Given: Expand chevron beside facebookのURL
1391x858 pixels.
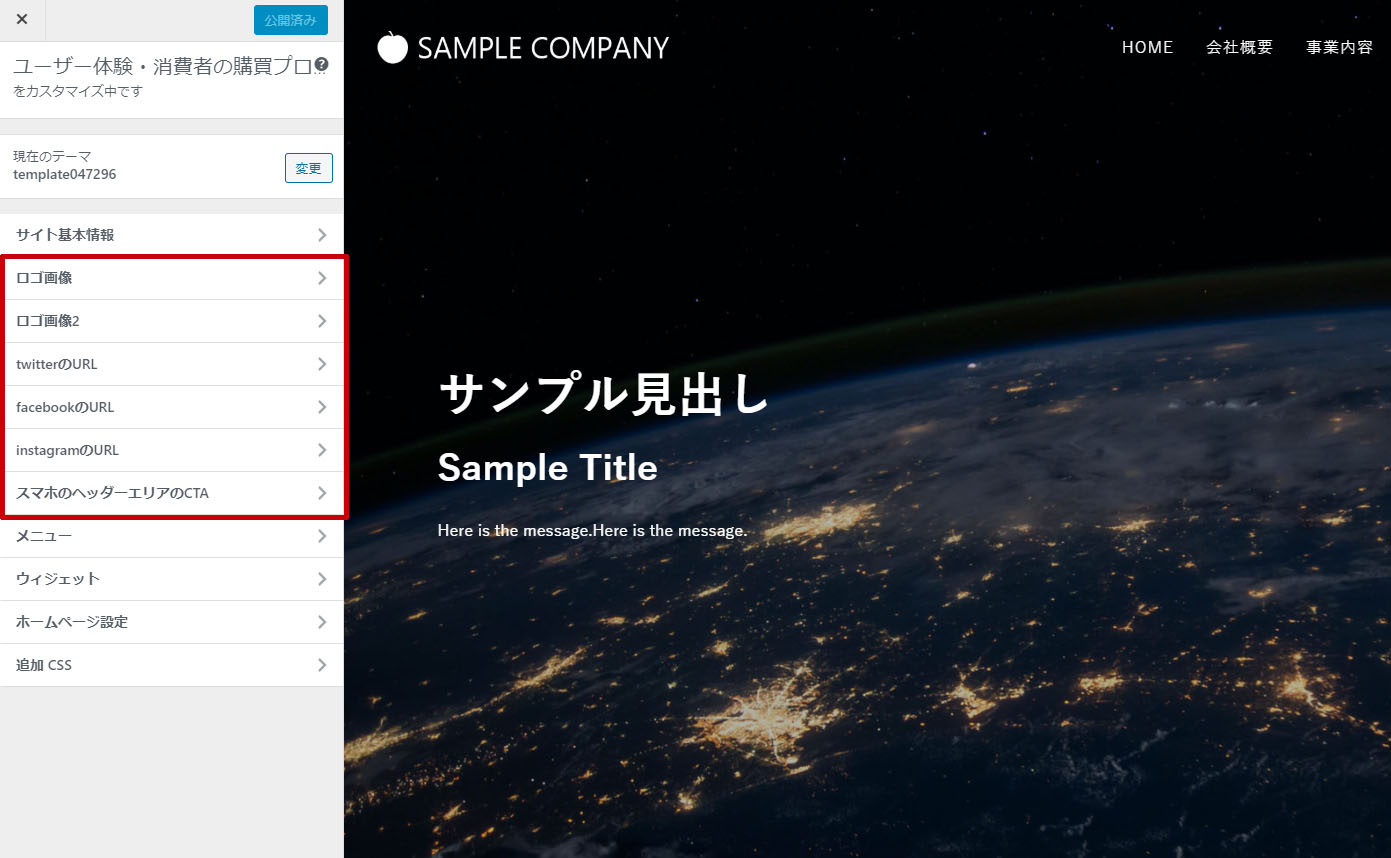Looking at the screenshot, I should [x=322, y=407].
